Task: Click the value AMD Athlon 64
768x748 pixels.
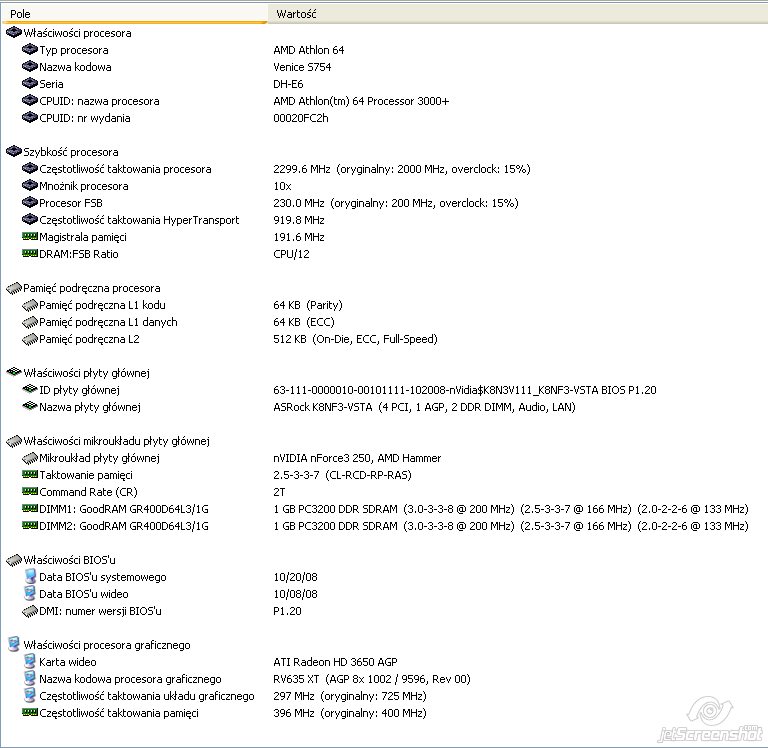Action: [x=309, y=50]
